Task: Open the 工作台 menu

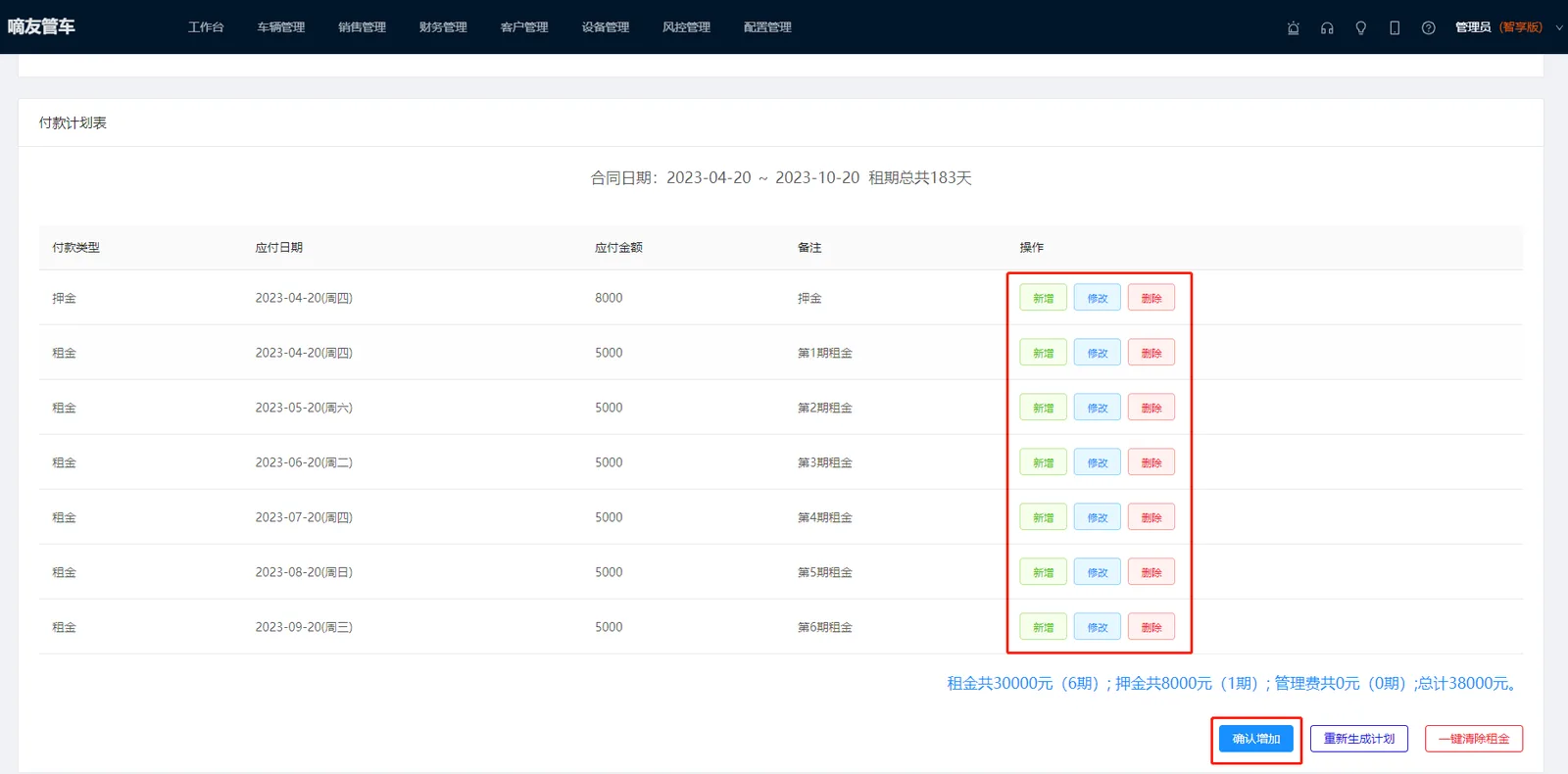Action: point(206,27)
